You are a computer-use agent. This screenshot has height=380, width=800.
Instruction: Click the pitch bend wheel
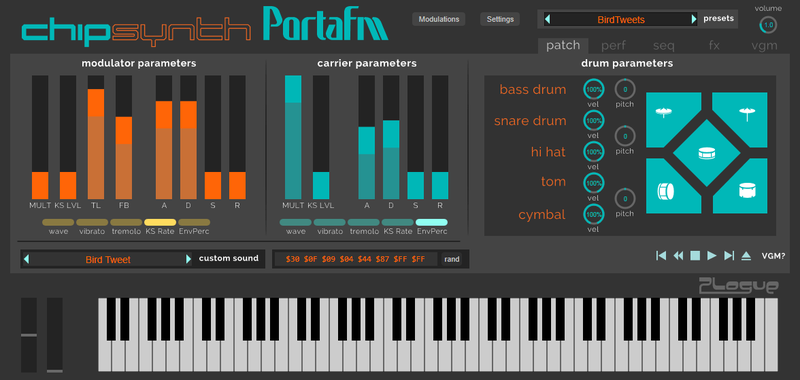point(29,335)
